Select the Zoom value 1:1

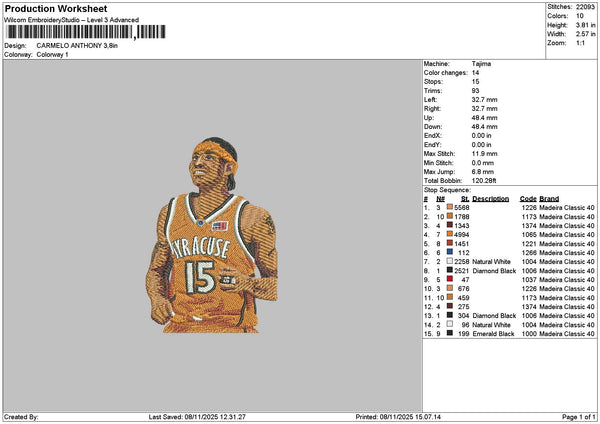coord(580,43)
